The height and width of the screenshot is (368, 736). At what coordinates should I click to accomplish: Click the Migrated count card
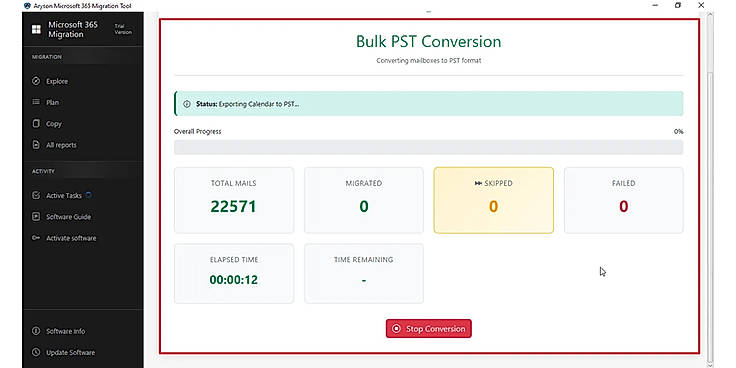pyautogui.click(x=364, y=200)
